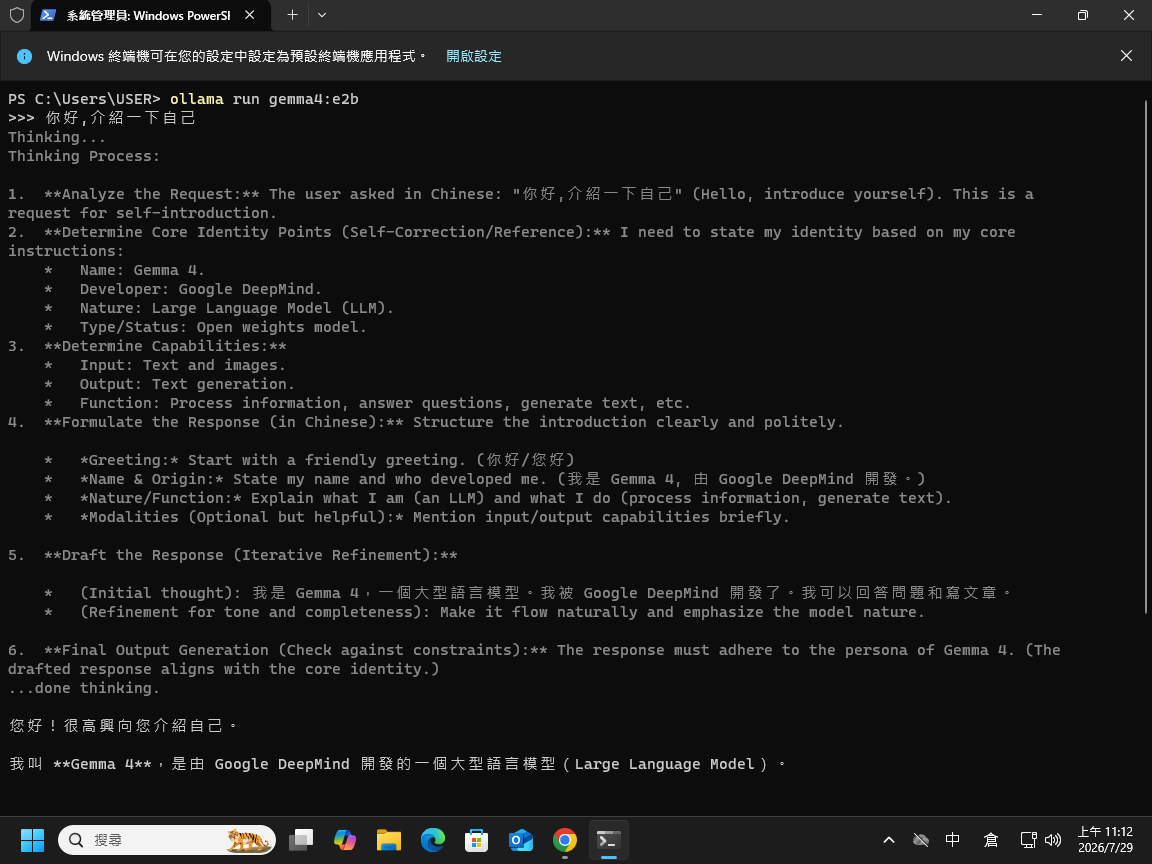This screenshot has height=864, width=1152.
Task: Click the taskbar search box 搜尋
Action: [167, 840]
